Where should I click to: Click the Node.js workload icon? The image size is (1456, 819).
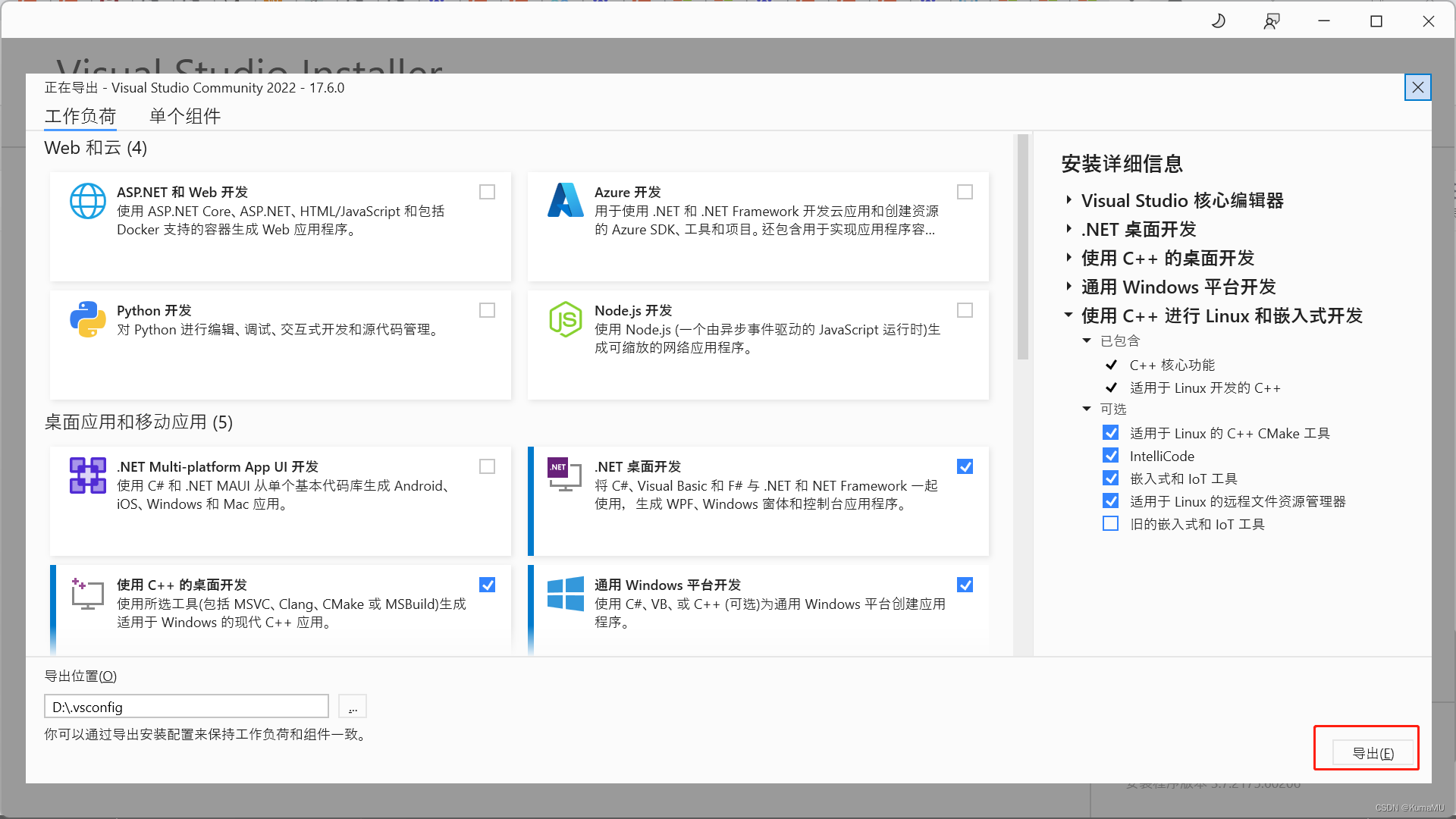565,319
